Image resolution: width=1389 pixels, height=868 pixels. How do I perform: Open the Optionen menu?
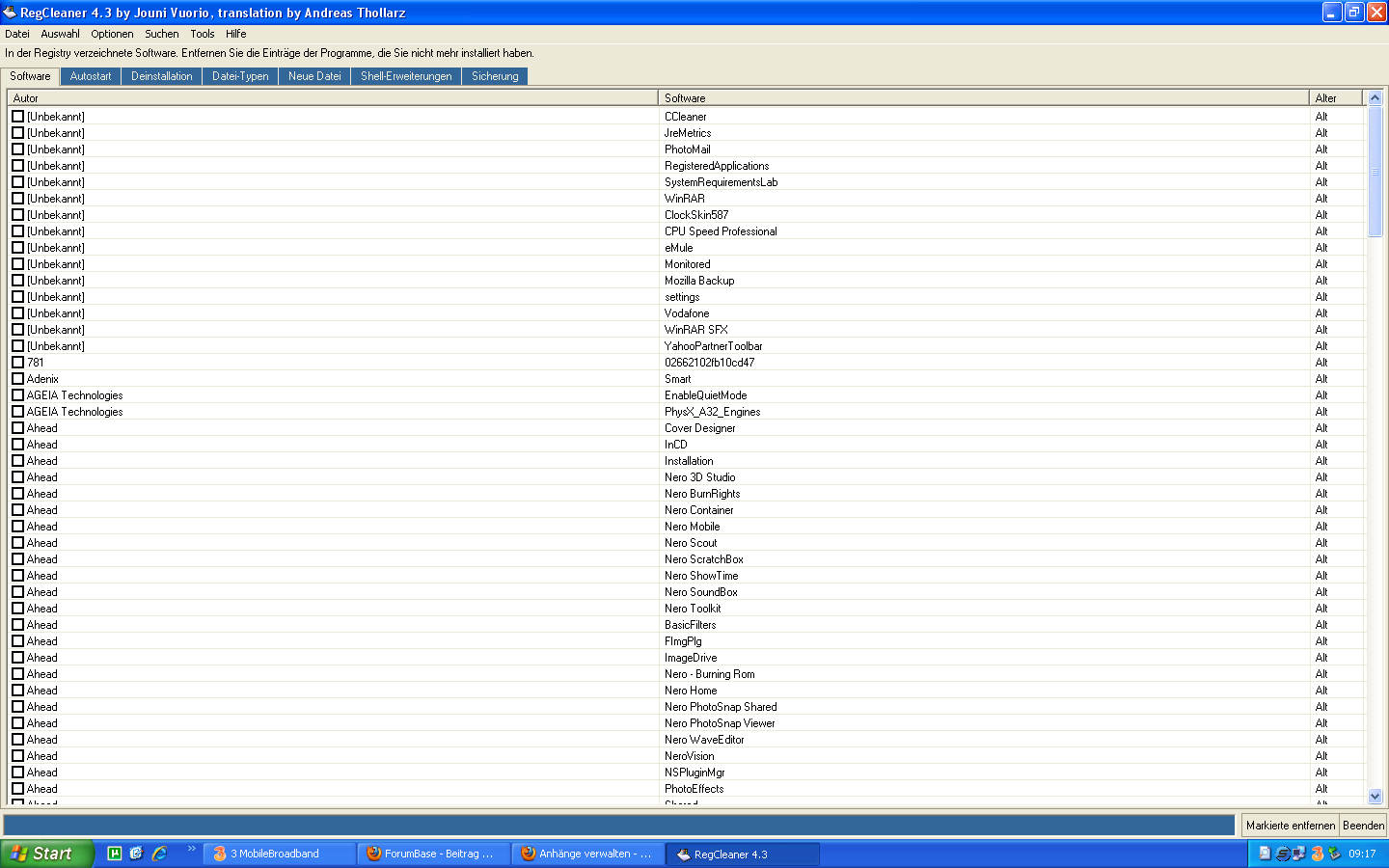112,34
